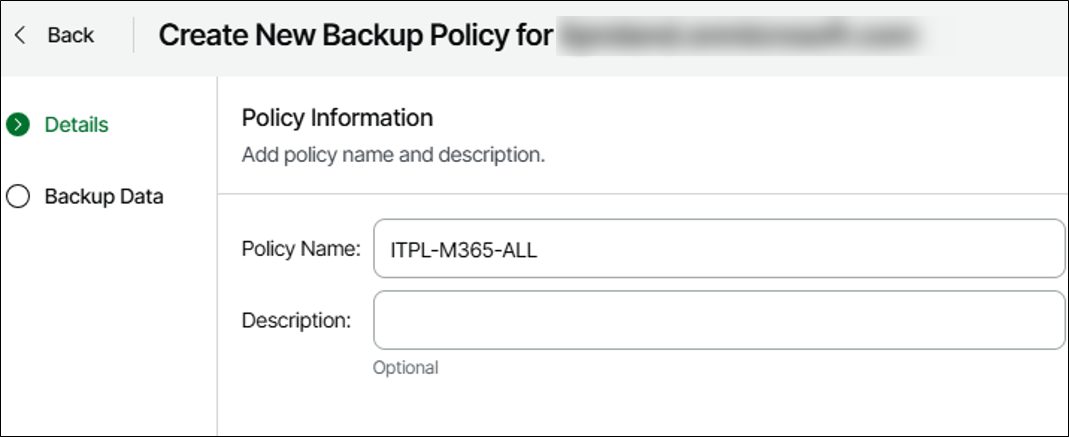
Task: Click the ITPL-M365-ALL text in the field
Action: 464,250
